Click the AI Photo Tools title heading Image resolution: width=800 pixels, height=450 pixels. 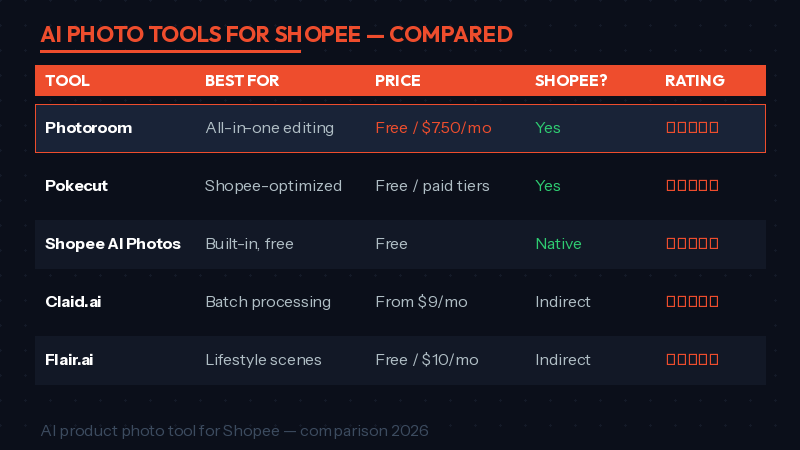[277, 35]
